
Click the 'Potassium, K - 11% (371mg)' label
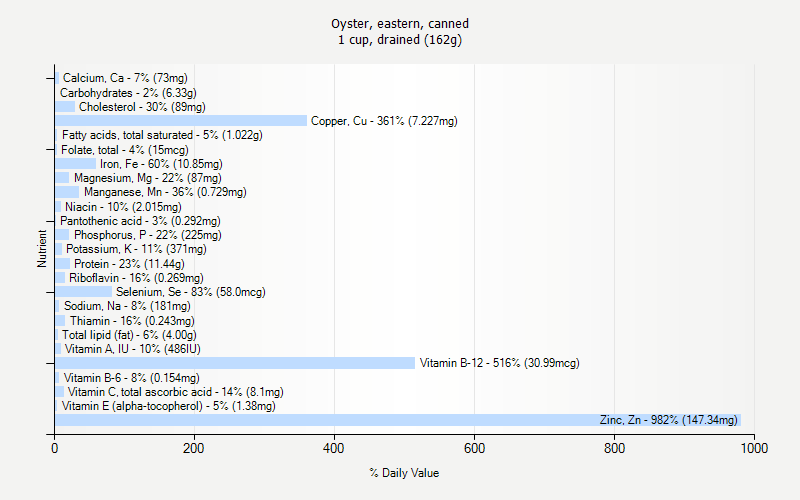[136, 249]
